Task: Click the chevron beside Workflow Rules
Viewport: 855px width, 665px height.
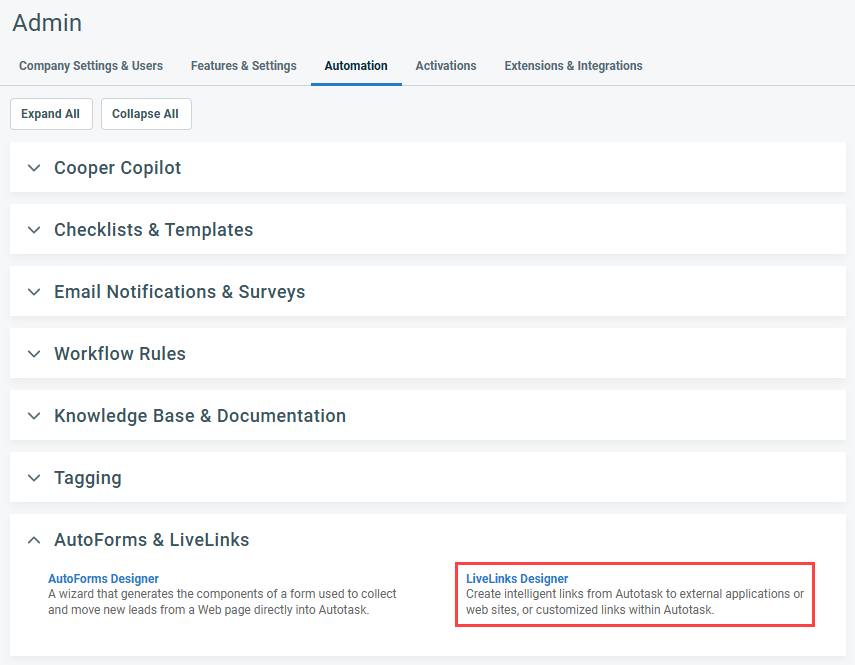Action: [x=34, y=354]
